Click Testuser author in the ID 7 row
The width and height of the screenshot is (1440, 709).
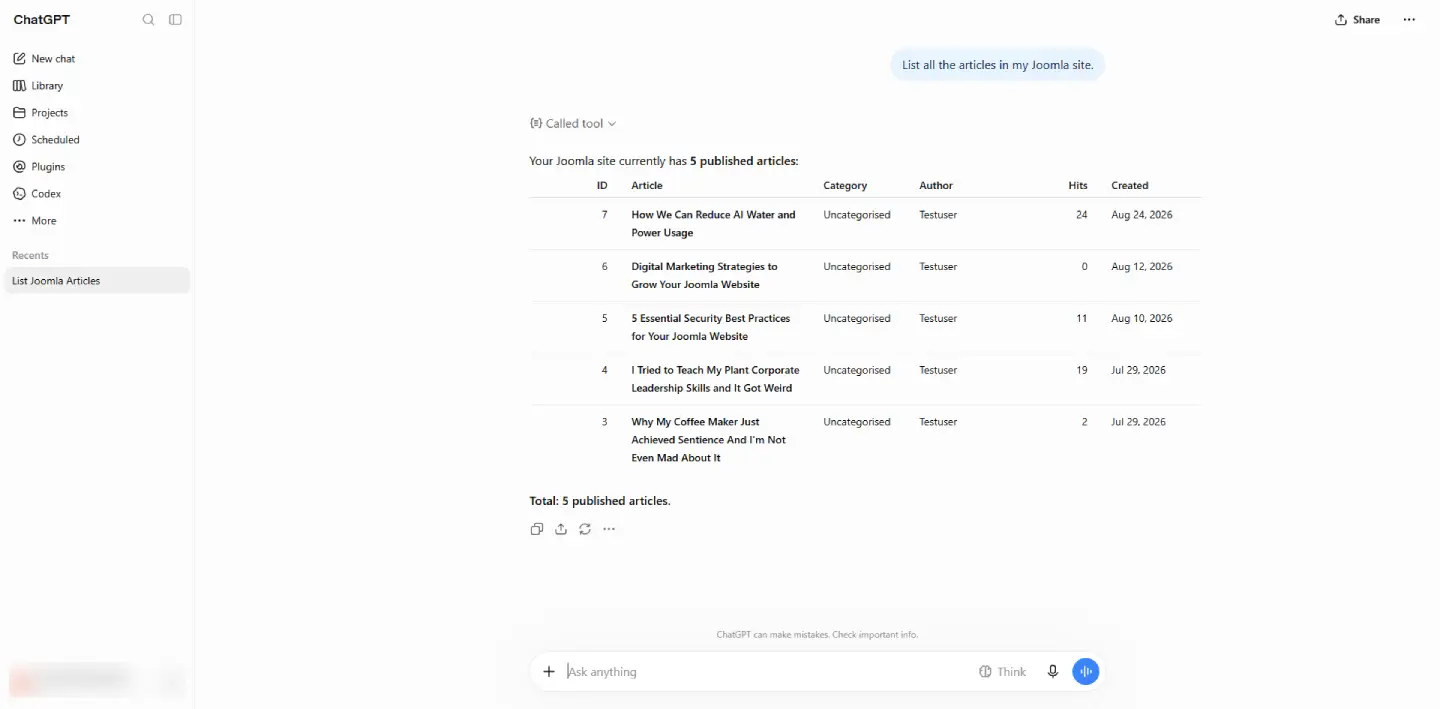click(x=938, y=215)
